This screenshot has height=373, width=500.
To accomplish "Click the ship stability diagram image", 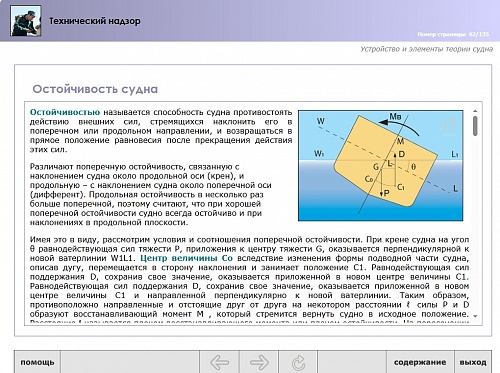I will pyautogui.click(x=380, y=165).
